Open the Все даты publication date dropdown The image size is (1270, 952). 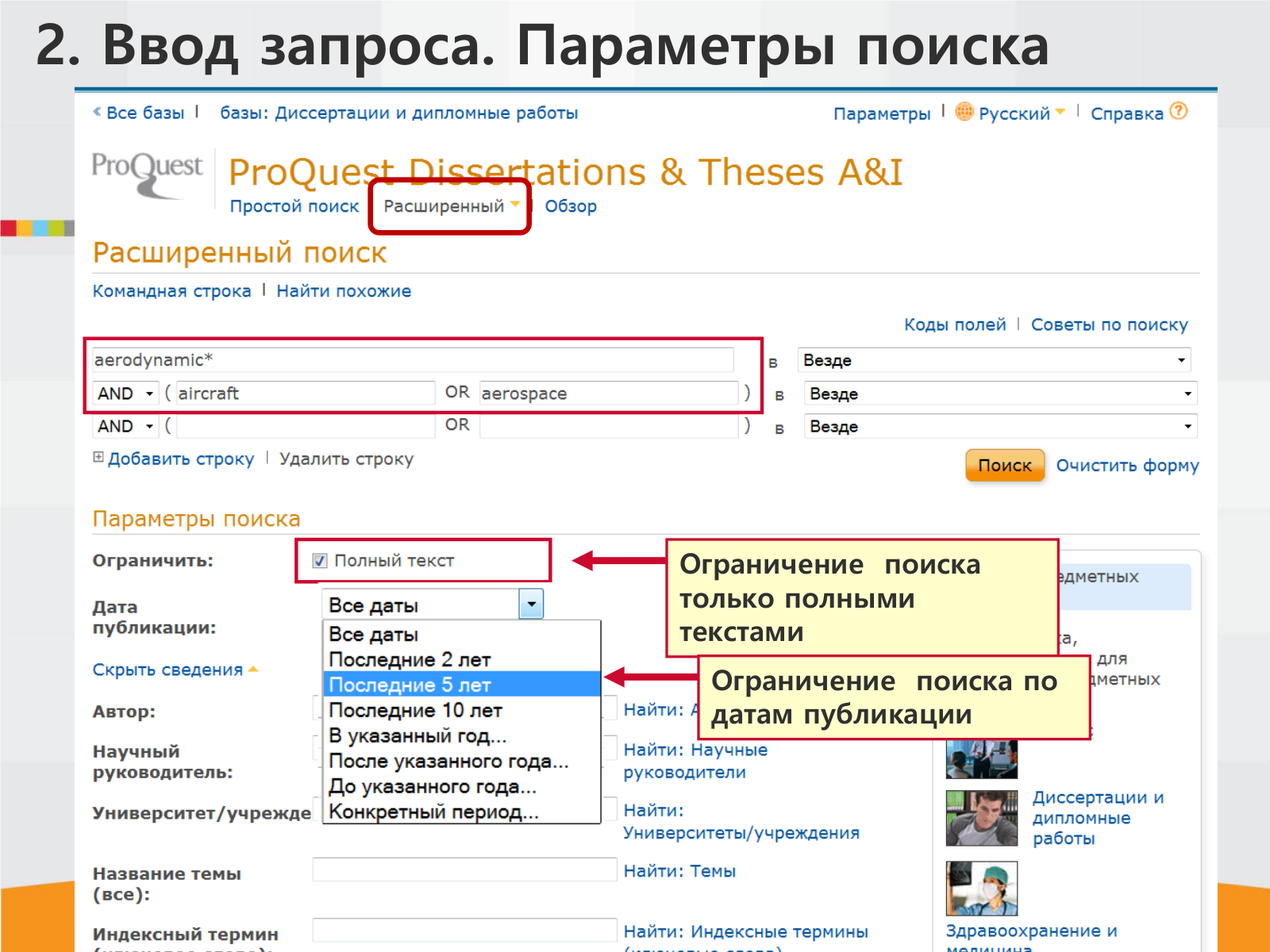click(x=433, y=605)
